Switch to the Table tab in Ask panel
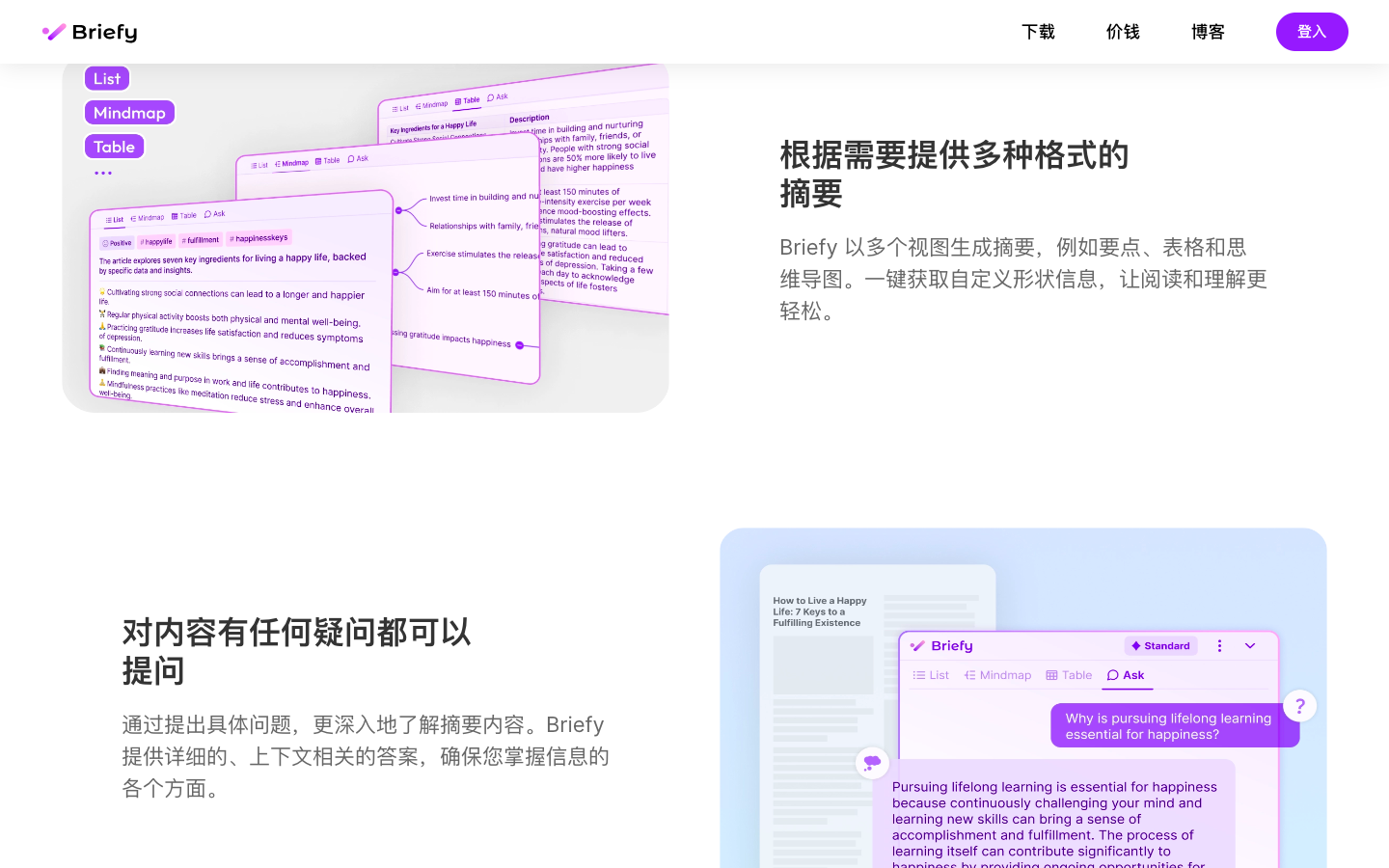 [1069, 675]
